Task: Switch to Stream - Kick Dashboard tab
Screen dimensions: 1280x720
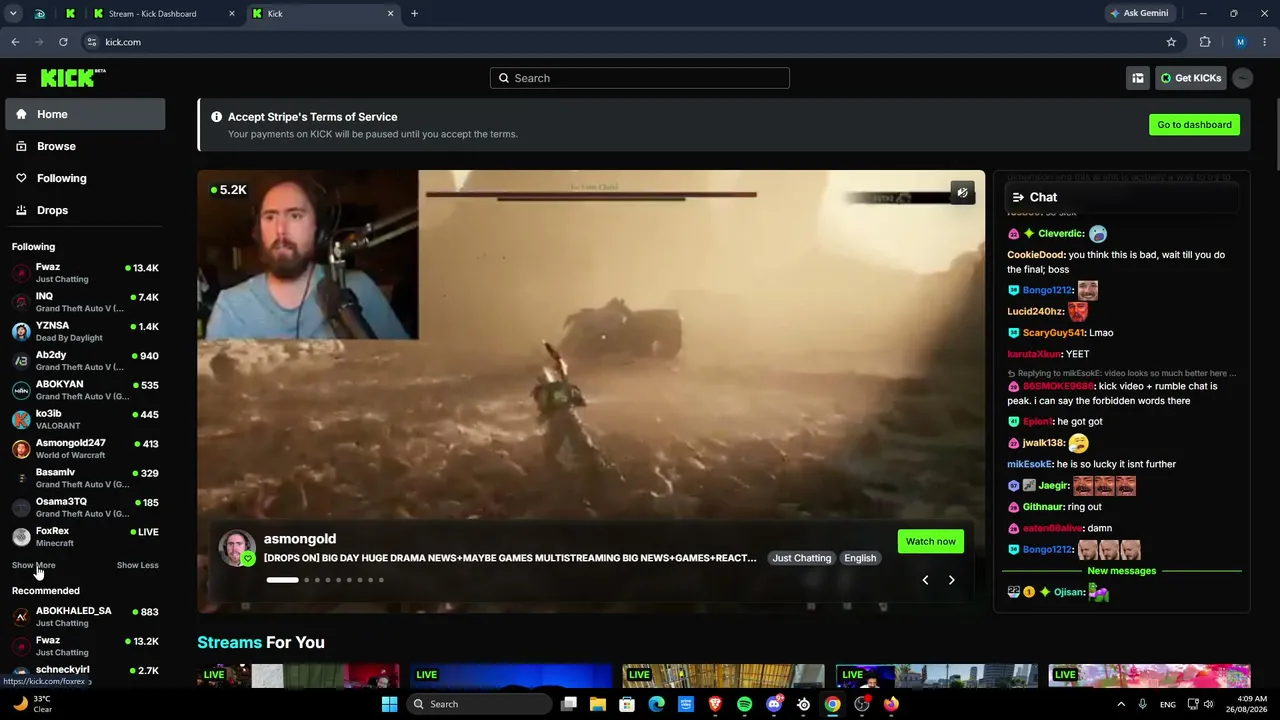Action: coord(163,14)
